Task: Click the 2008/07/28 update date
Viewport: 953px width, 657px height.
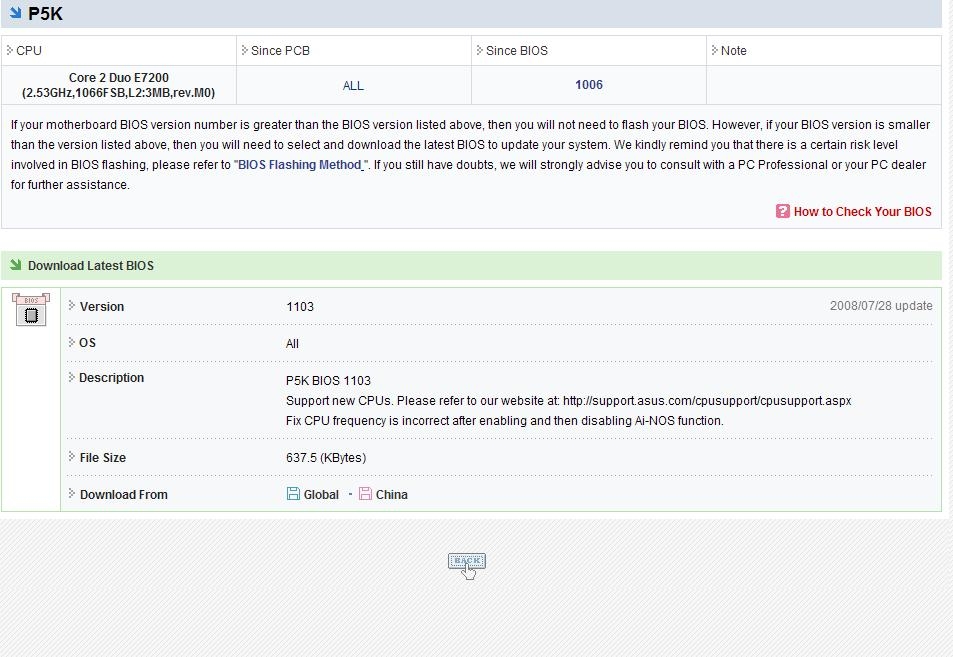Action: click(881, 306)
